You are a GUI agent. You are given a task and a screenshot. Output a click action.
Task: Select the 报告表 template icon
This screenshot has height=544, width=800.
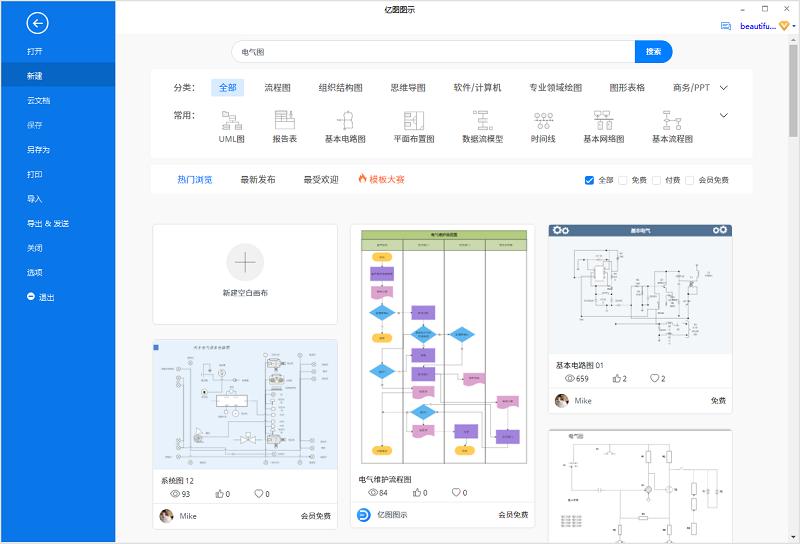(285, 120)
